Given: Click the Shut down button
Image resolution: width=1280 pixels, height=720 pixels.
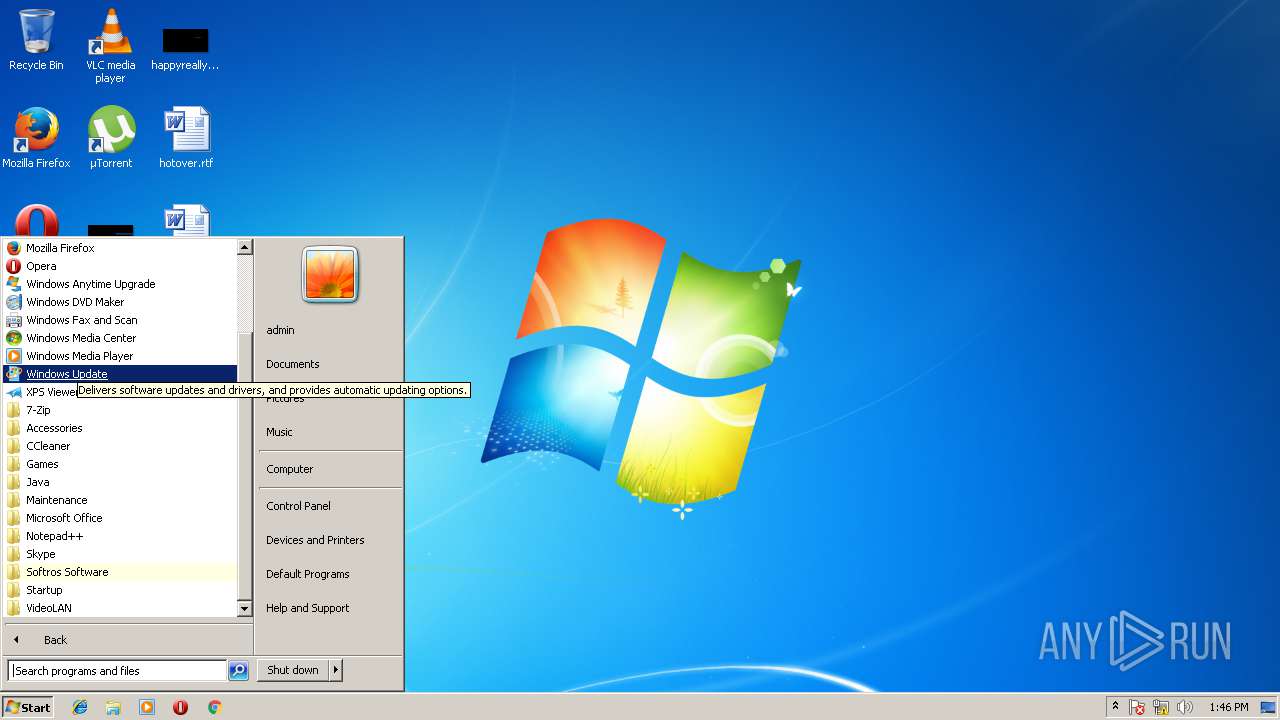Looking at the screenshot, I should [293, 670].
